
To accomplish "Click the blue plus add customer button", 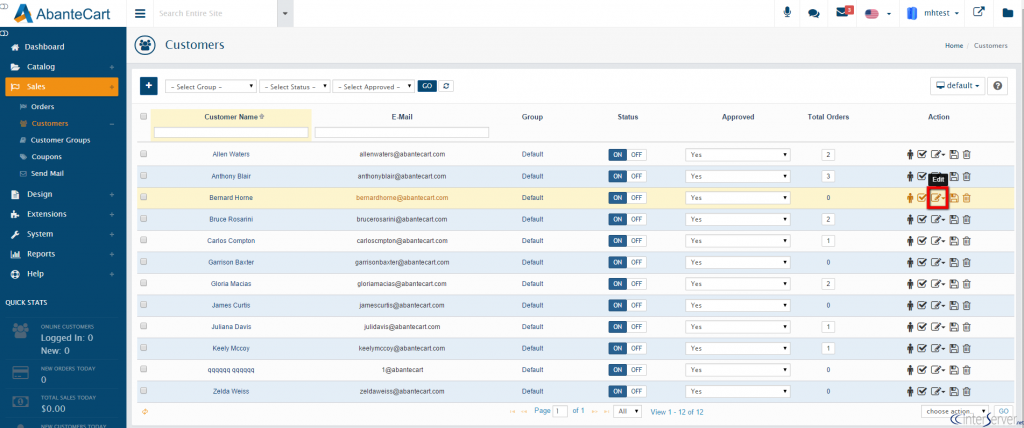I will point(149,86).
